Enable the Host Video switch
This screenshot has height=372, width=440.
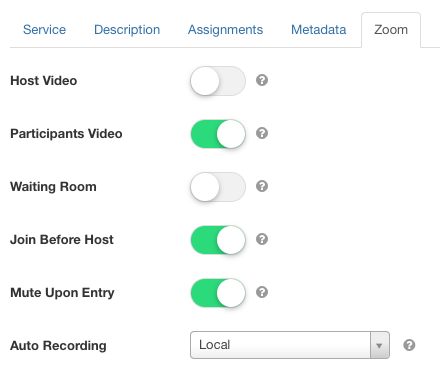[x=218, y=81]
